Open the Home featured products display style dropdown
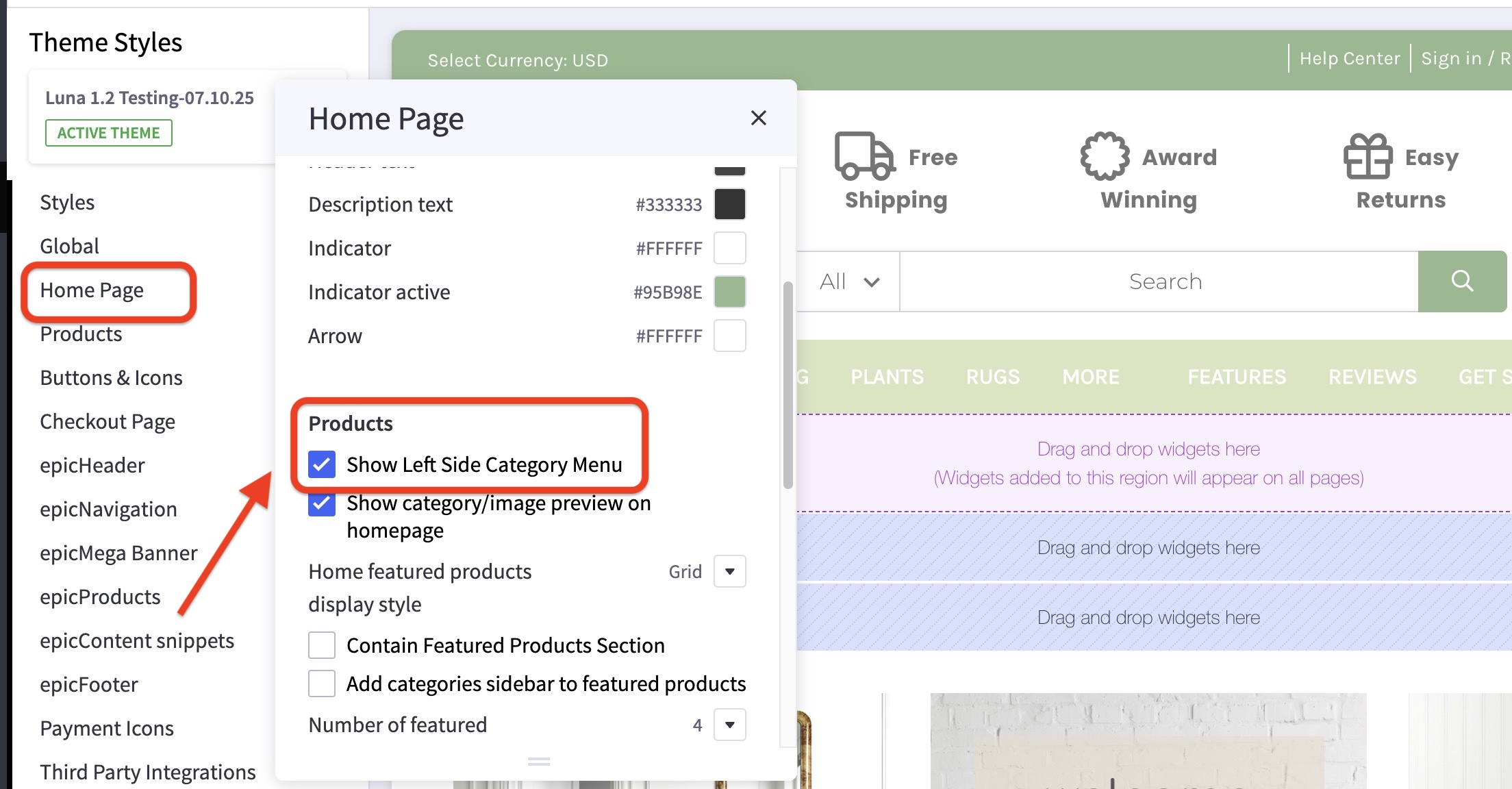 [729, 571]
